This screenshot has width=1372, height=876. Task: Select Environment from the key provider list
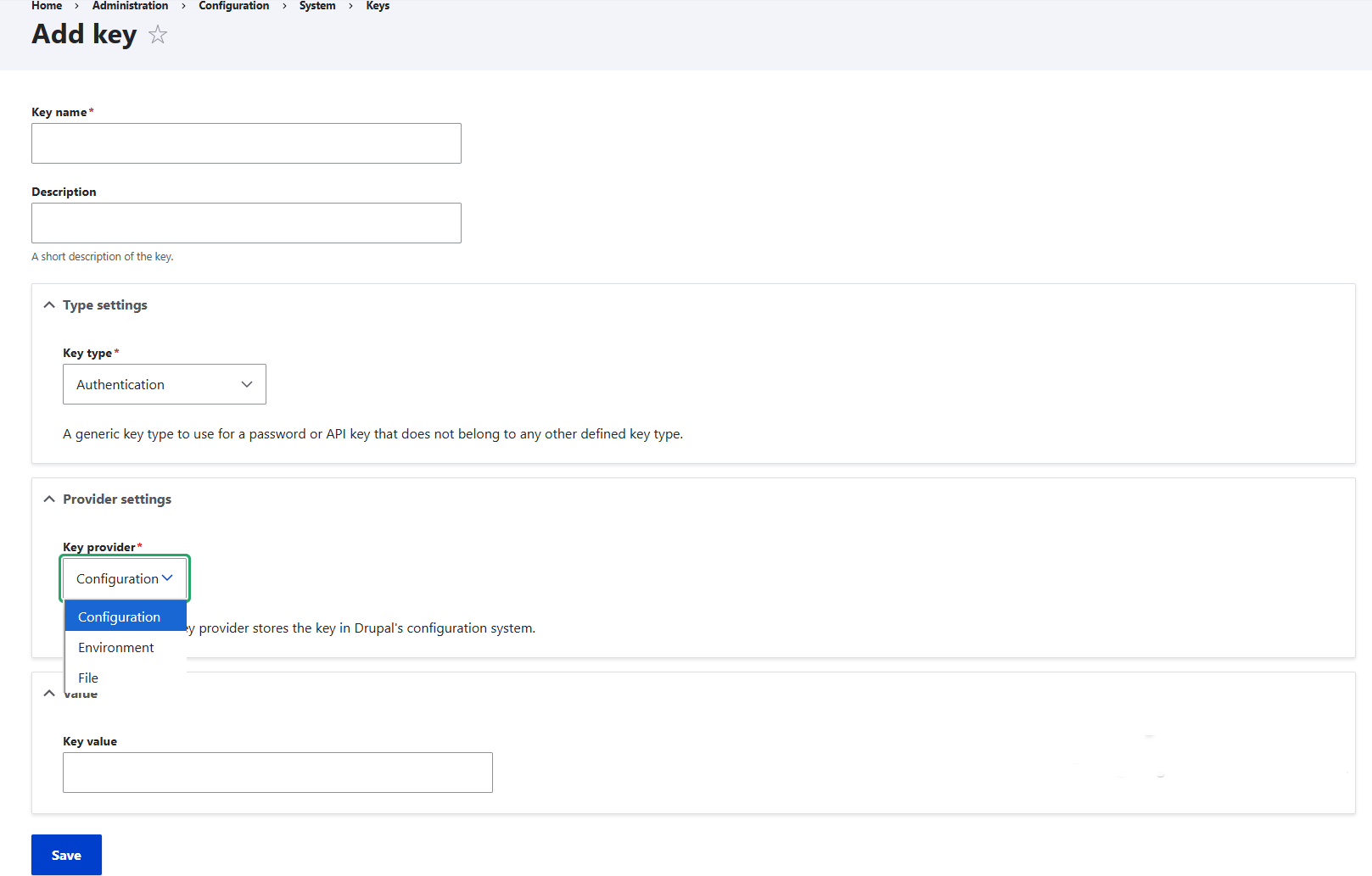pos(115,647)
